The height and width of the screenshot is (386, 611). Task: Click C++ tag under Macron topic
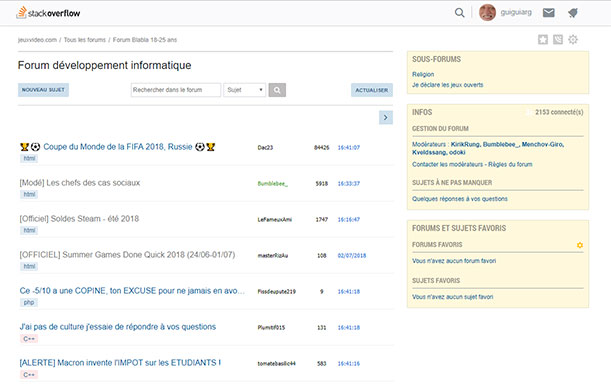tap(29, 375)
